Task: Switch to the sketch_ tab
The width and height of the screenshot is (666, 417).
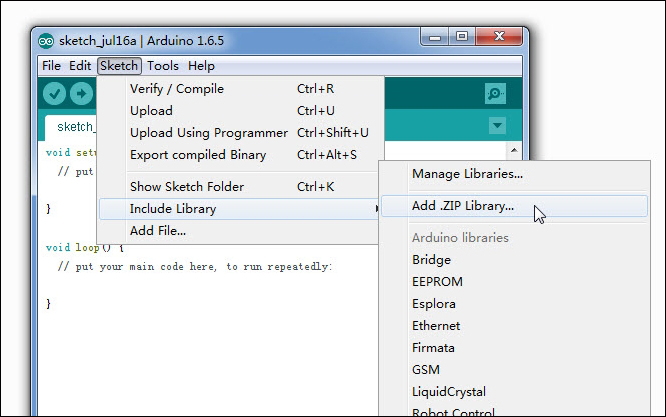Action: coord(71,127)
